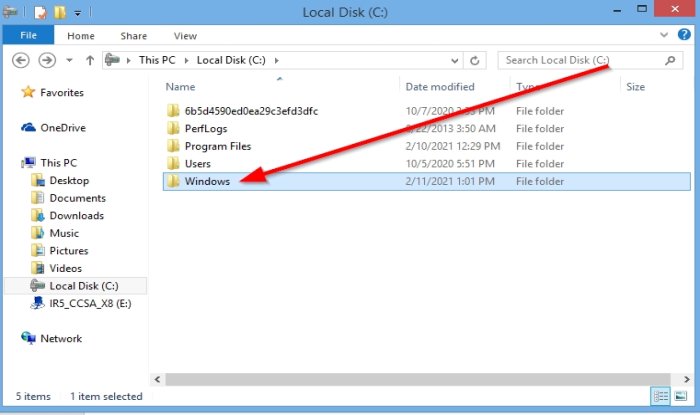Image resolution: width=700 pixels, height=415 pixels.
Task: Go back with the Back arrow
Action: (21, 60)
